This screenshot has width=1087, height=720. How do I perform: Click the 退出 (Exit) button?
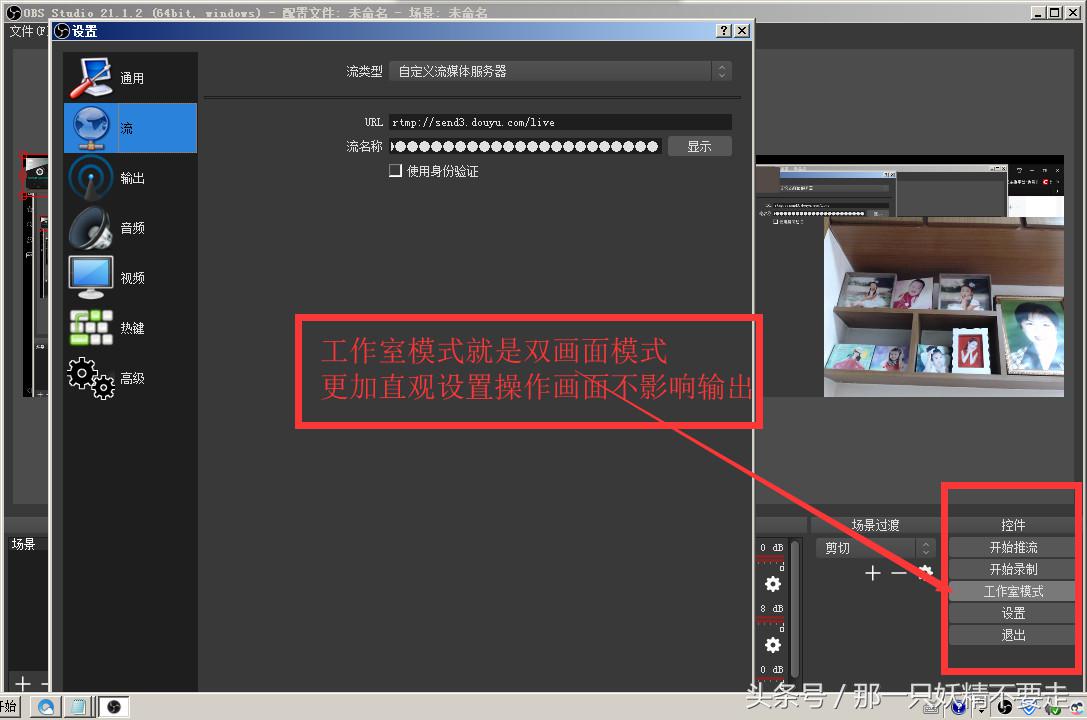pyautogui.click(x=1012, y=634)
